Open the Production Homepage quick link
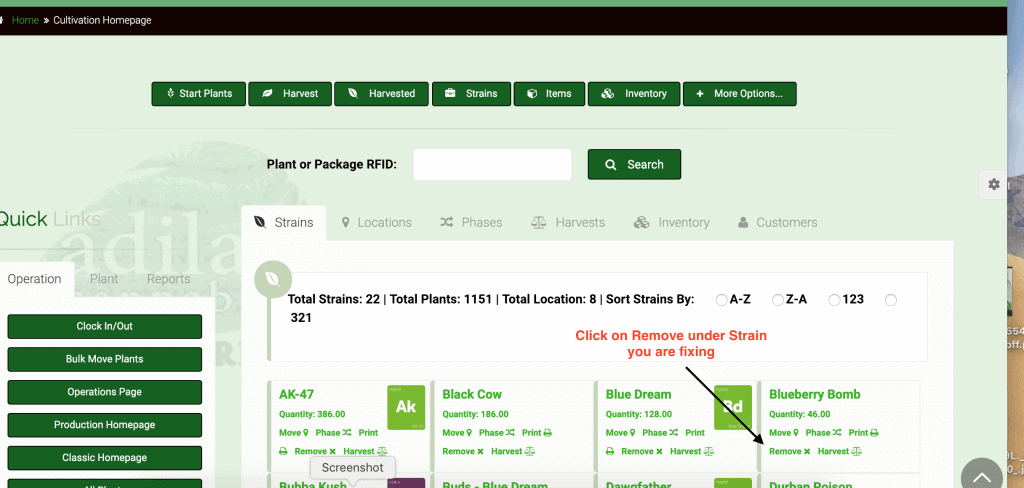 [x=104, y=425]
